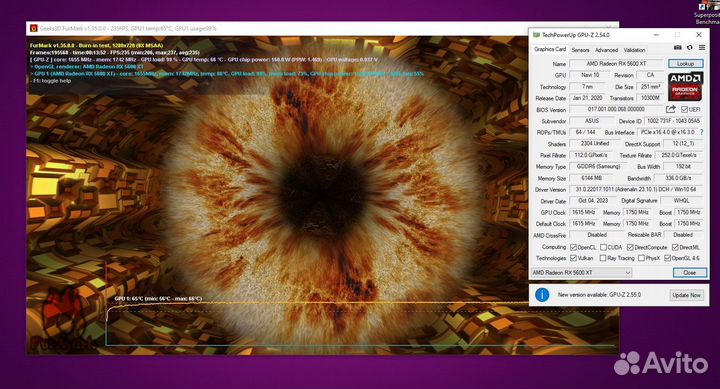720x389 pixels.
Task: Click the BIOS export share icon
Action: (x=671, y=109)
